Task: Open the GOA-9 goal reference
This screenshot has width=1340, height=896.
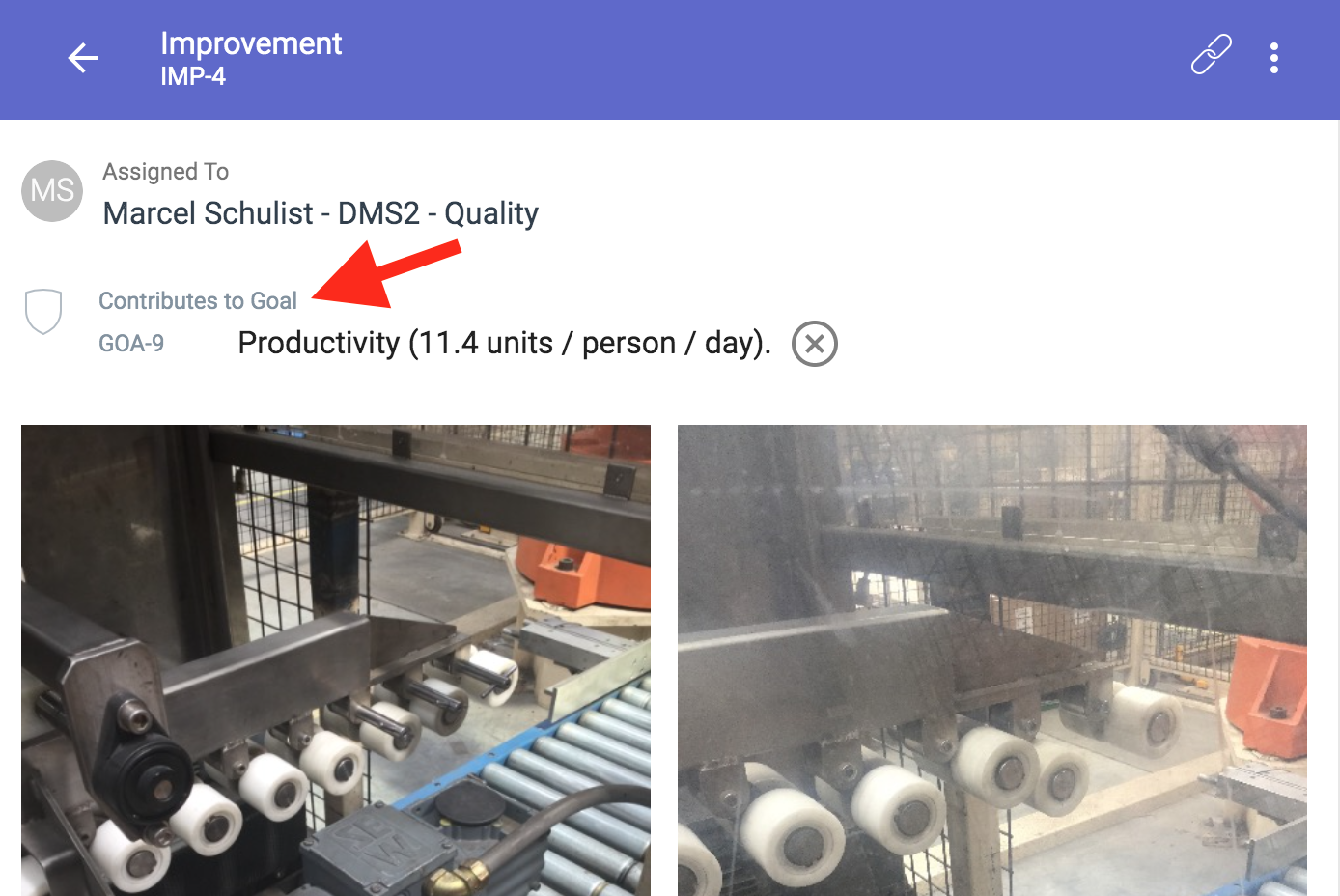Action: click(x=131, y=344)
